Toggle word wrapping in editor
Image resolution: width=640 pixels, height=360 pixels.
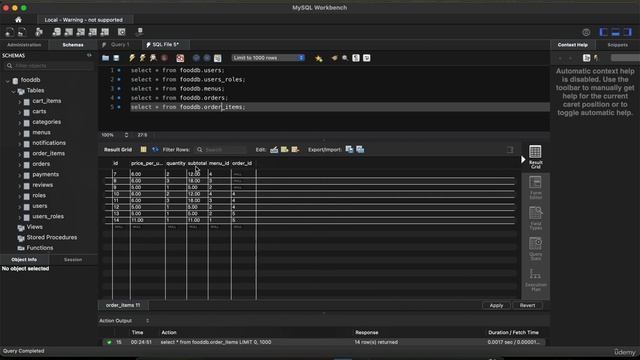click(367, 58)
